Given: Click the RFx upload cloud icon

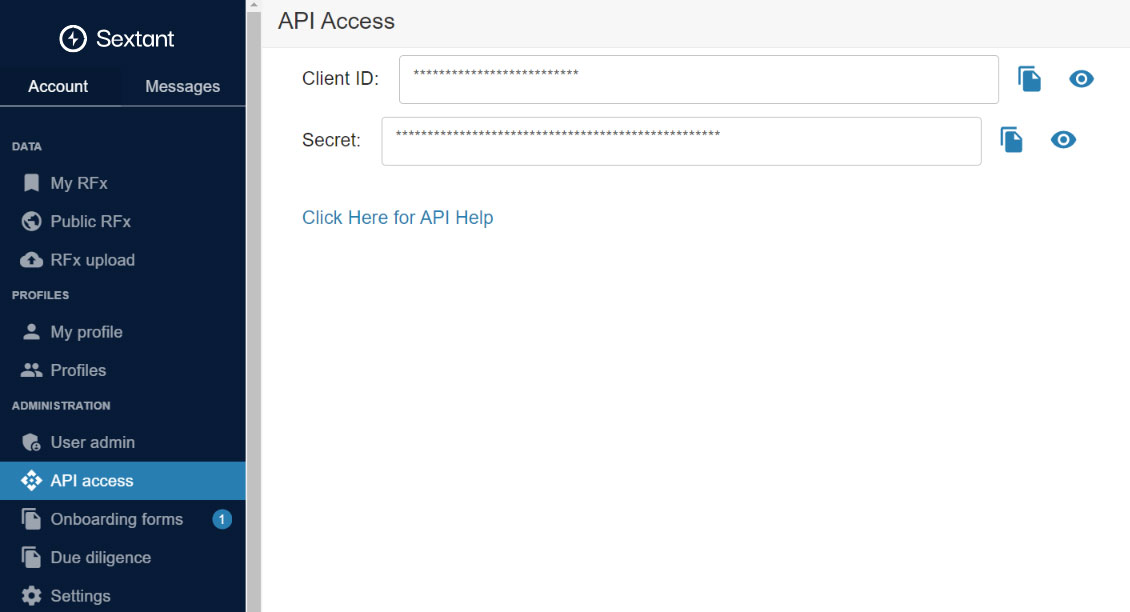Looking at the screenshot, I should tap(32, 260).
